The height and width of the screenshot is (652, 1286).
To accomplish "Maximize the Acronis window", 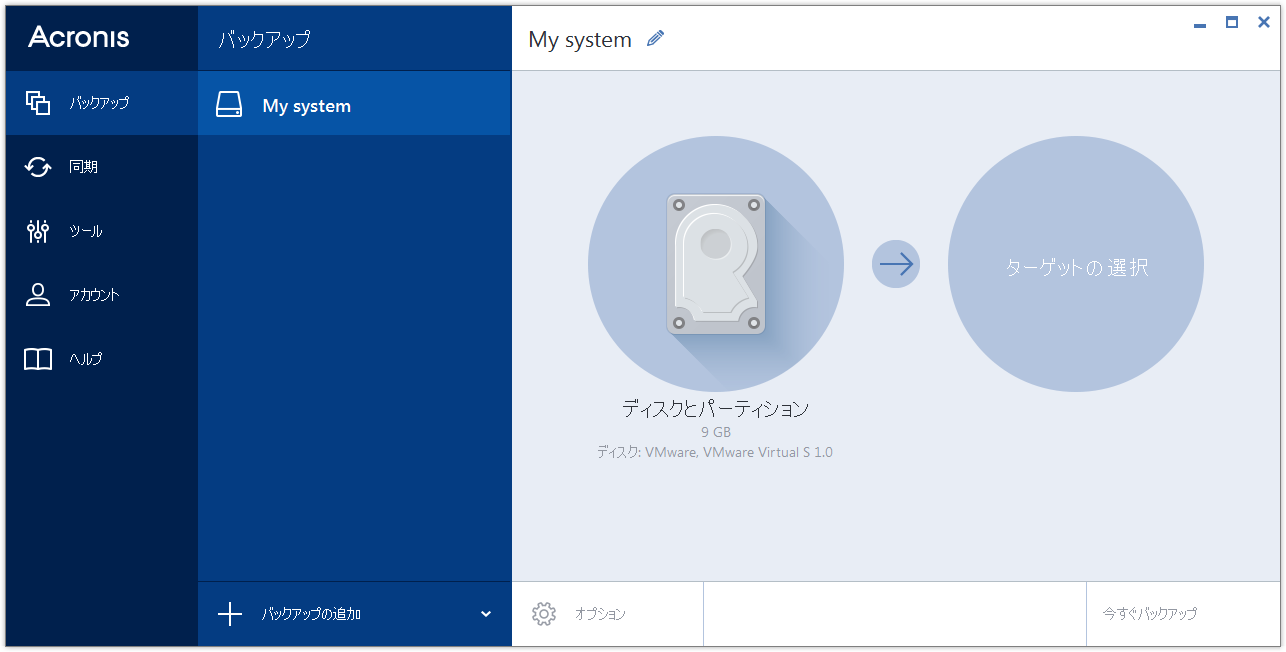I will [x=1231, y=21].
